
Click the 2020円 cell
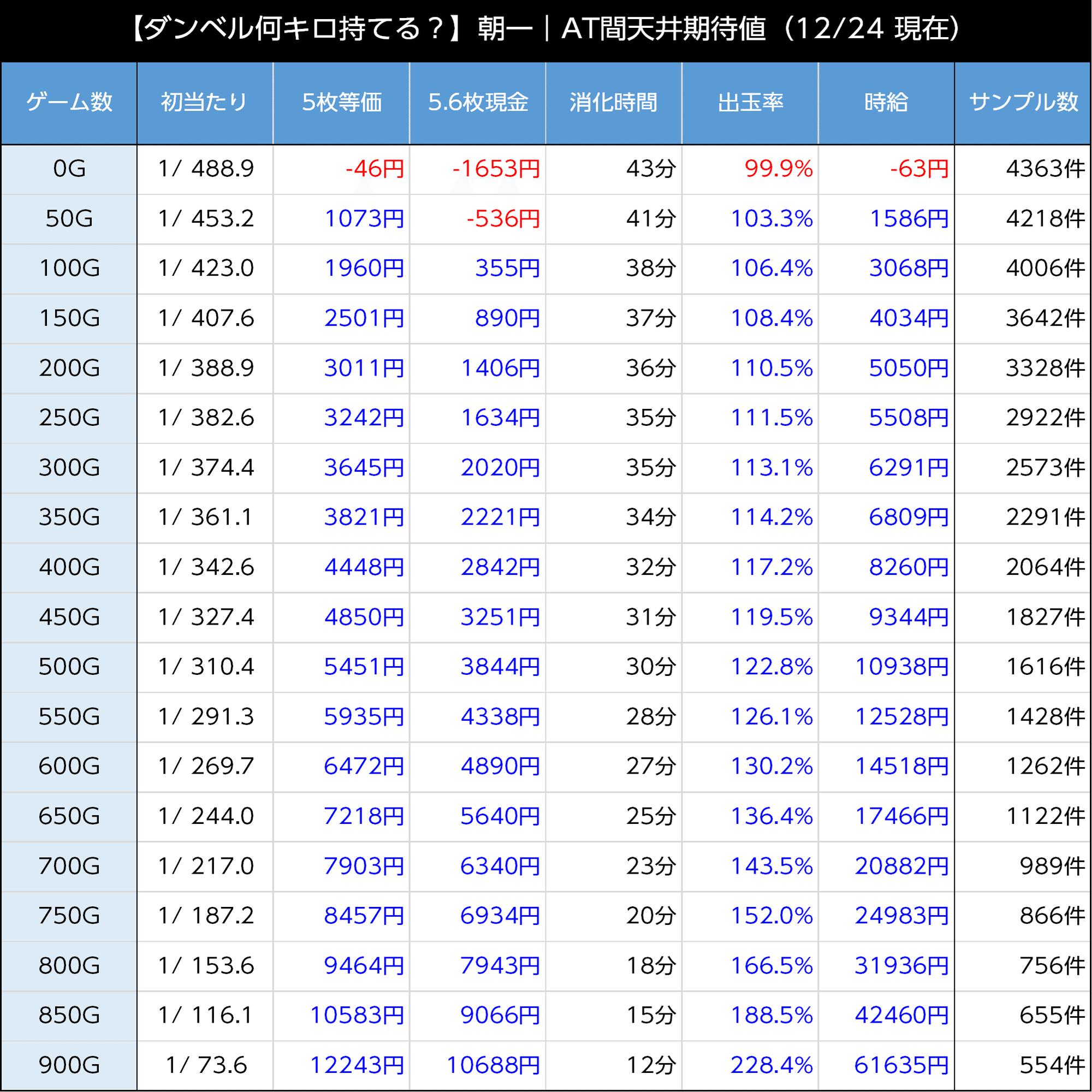pyautogui.click(x=478, y=468)
